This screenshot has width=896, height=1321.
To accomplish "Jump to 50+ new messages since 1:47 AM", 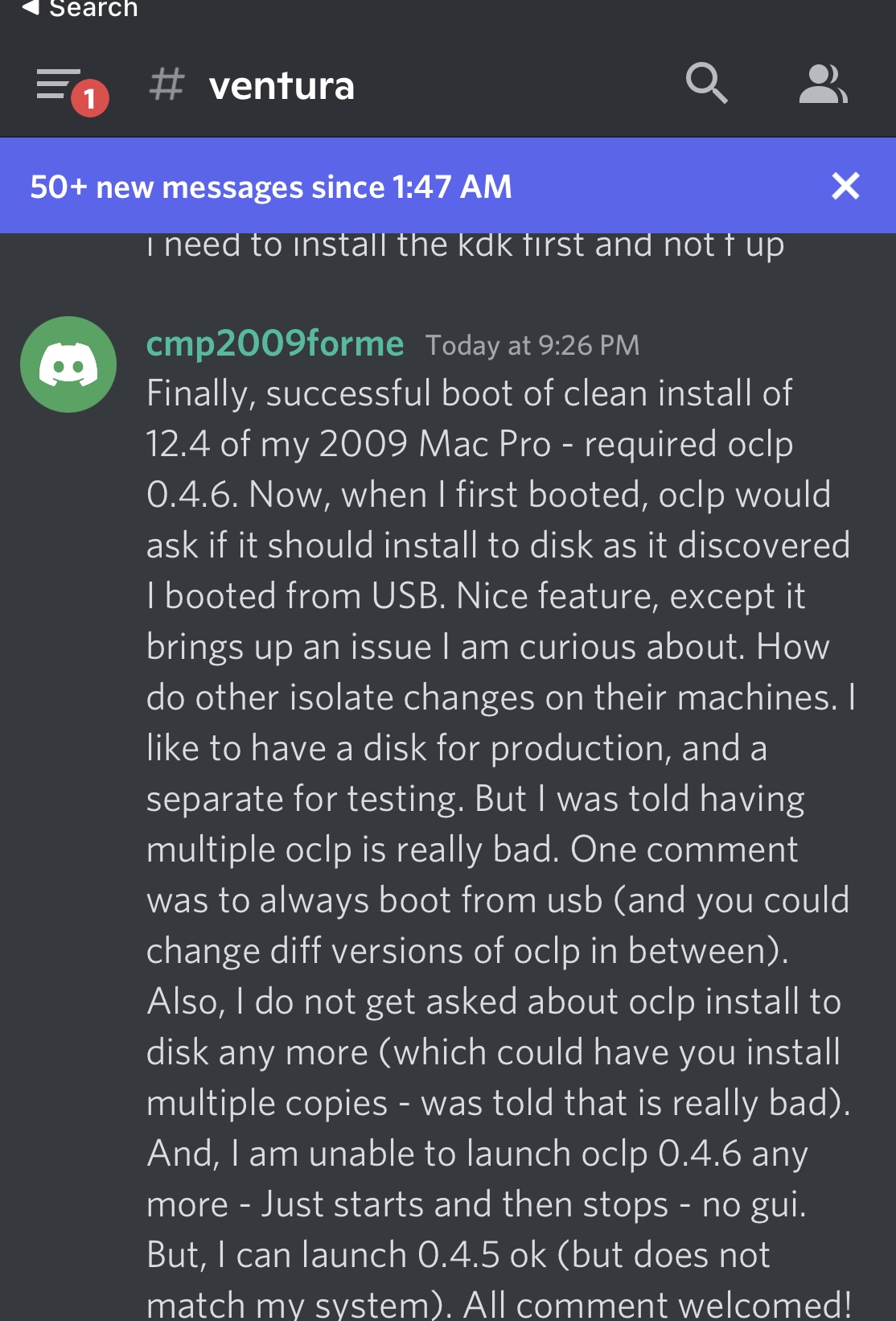I will pyautogui.click(x=271, y=187).
